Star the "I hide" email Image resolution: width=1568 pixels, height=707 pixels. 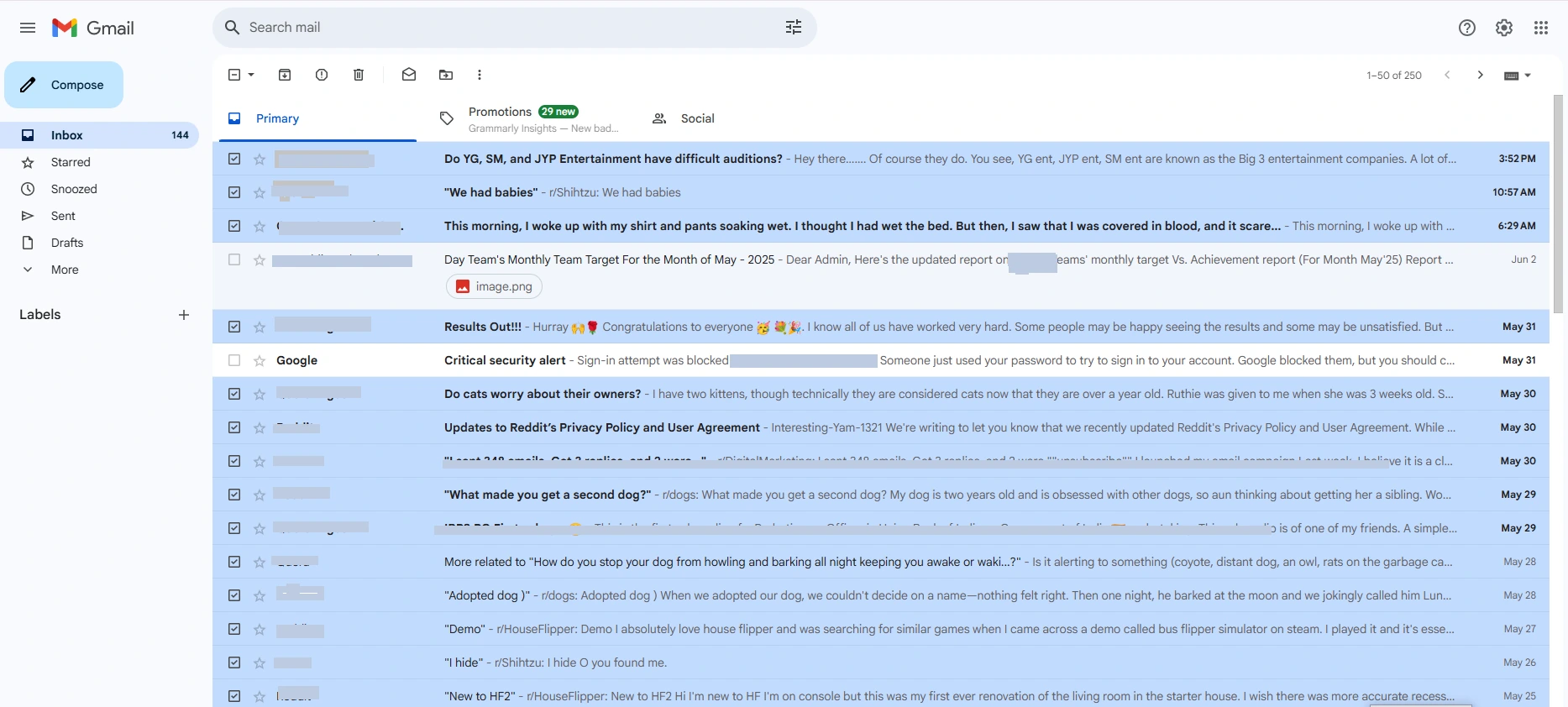[260, 662]
